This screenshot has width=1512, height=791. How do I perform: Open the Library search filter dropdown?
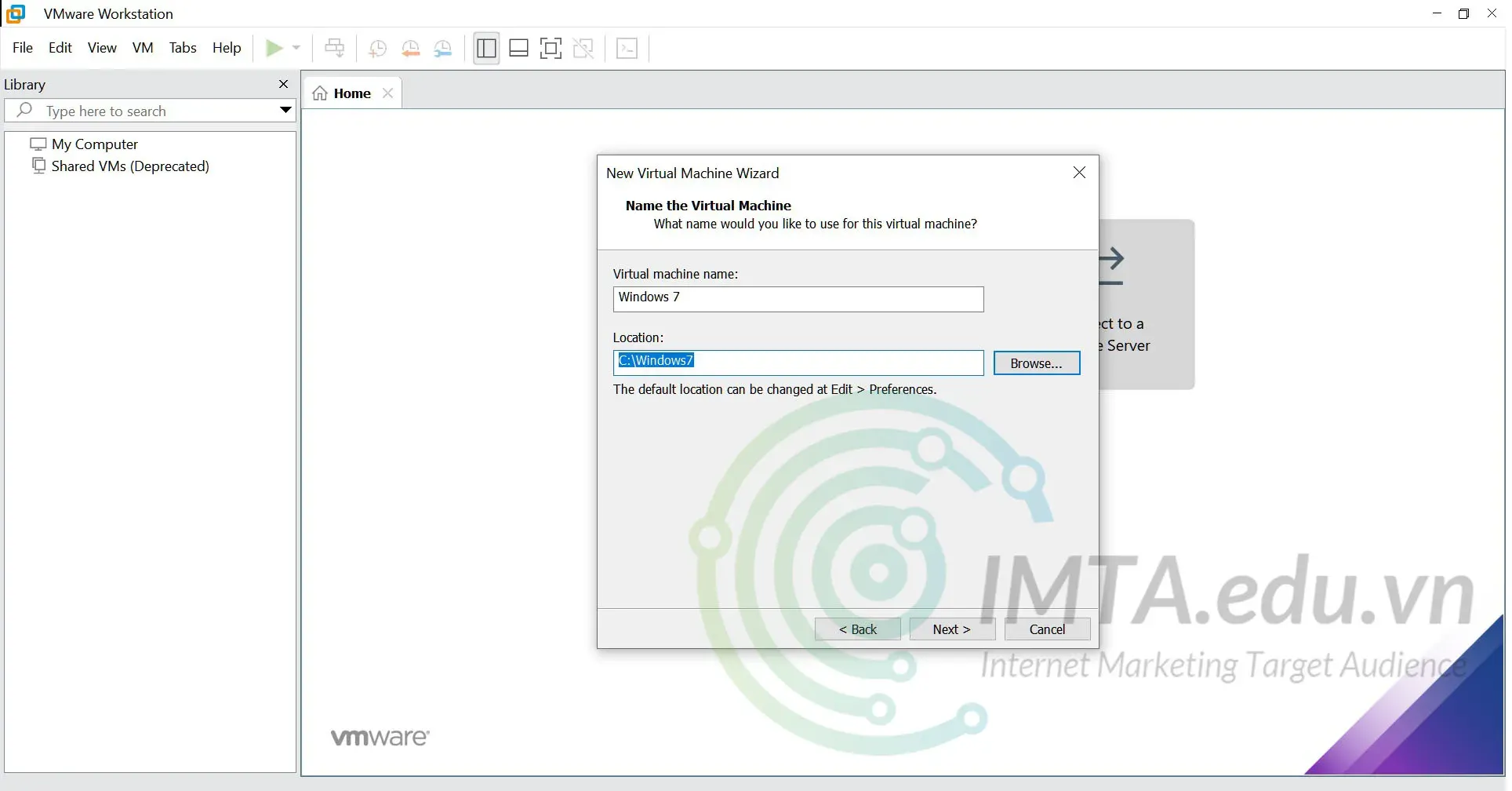(x=285, y=111)
